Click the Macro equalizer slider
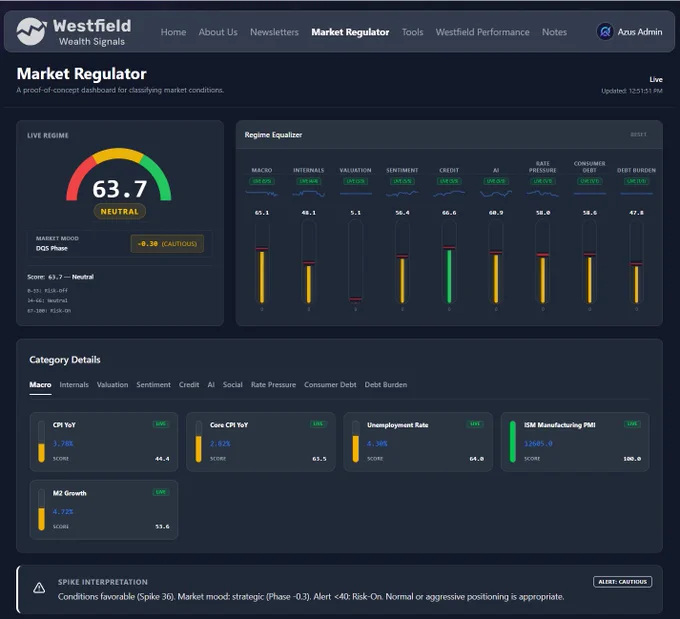This screenshot has width=680, height=619. pos(262,262)
